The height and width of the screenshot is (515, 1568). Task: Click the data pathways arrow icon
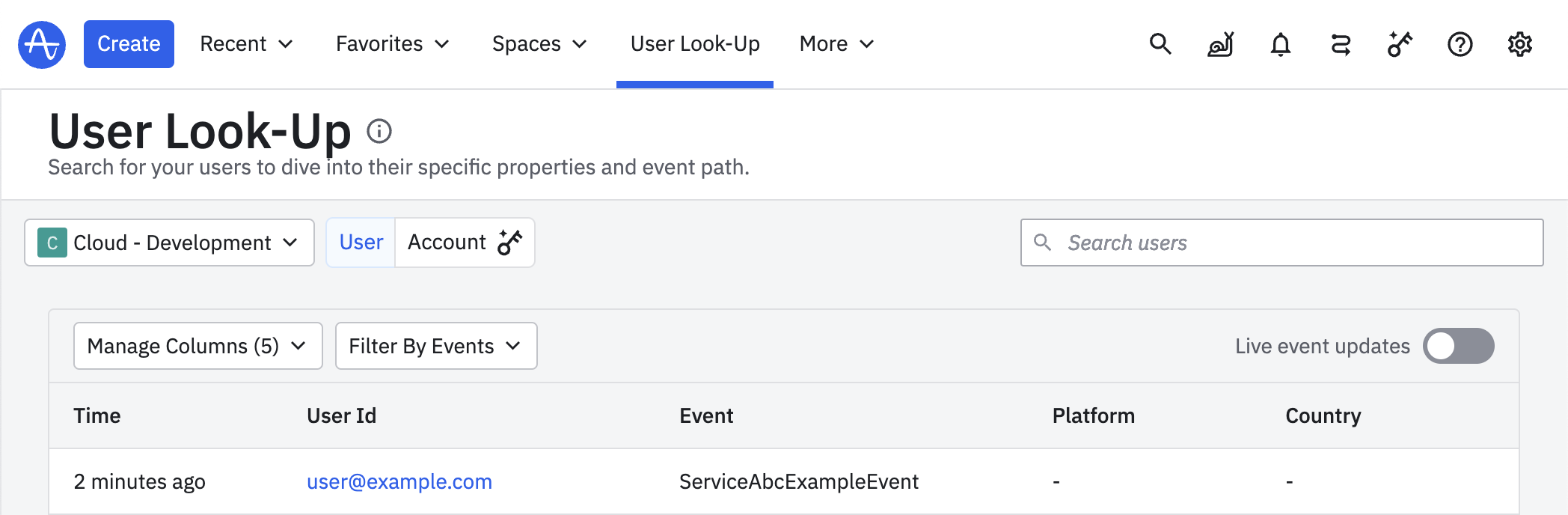click(1340, 44)
